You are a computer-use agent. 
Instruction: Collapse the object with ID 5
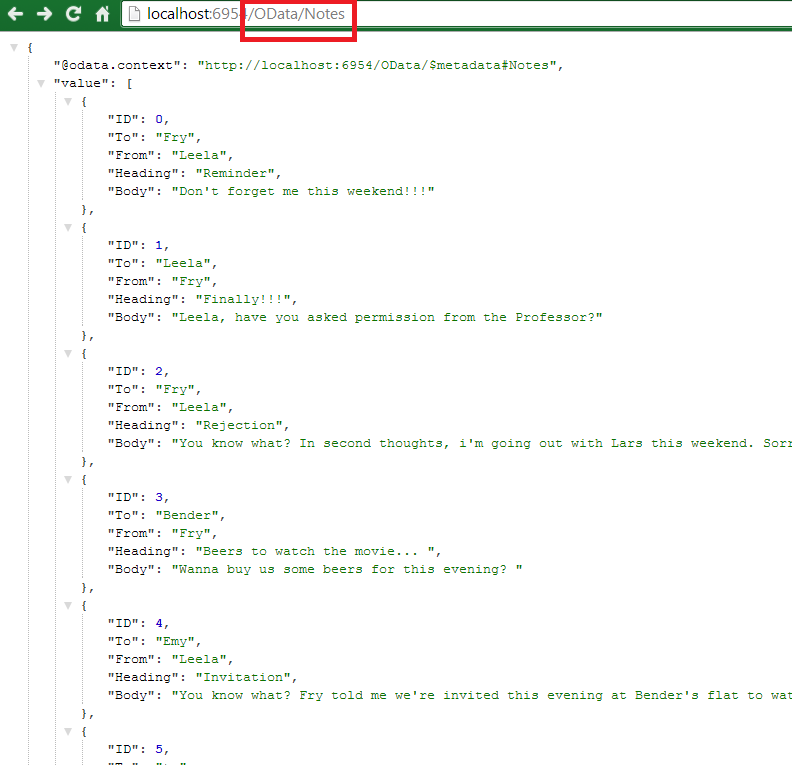coord(68,732)
